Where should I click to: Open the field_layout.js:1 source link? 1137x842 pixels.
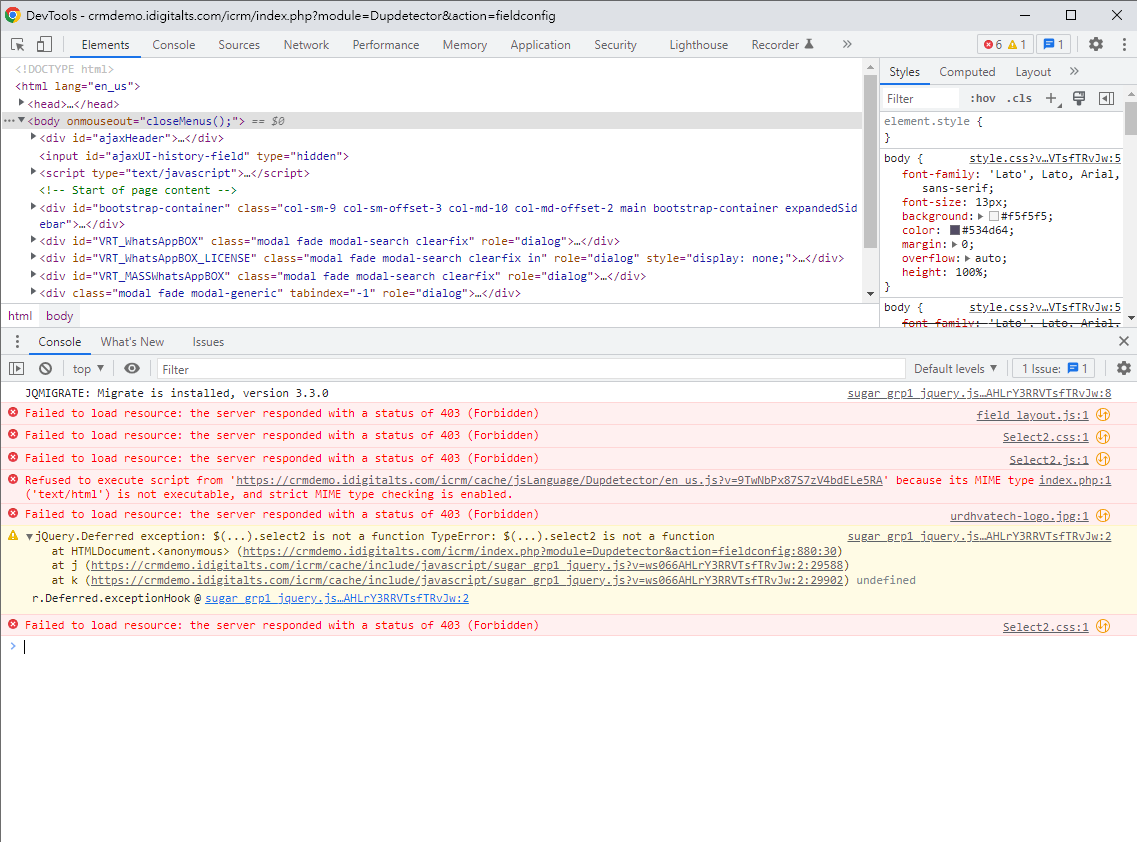(1033, 415)
